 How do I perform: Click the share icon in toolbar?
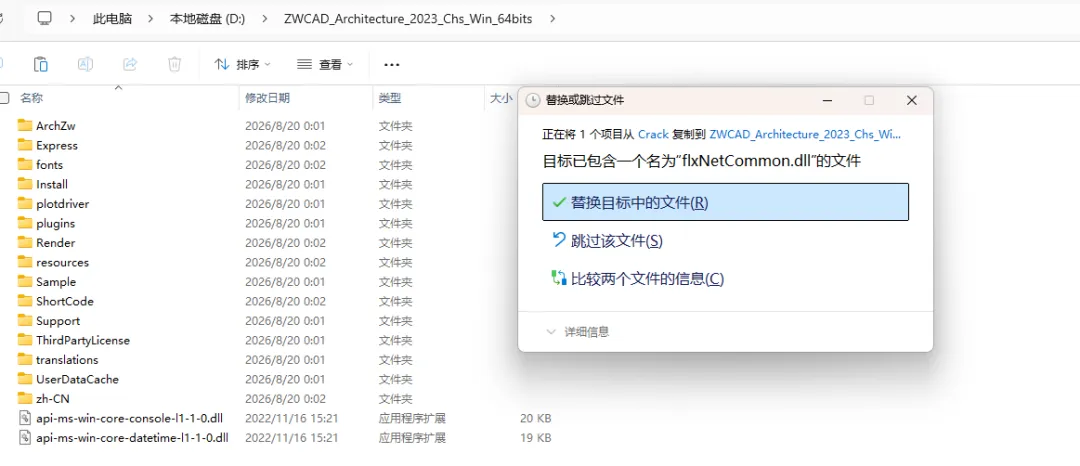[129, 64]
